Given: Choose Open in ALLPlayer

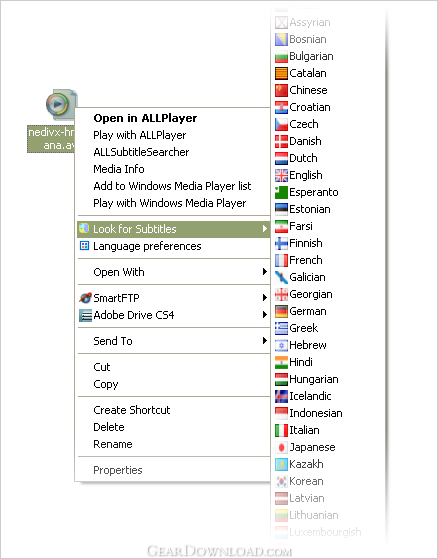Looking at the screenshot, I should tap(145, 118).
